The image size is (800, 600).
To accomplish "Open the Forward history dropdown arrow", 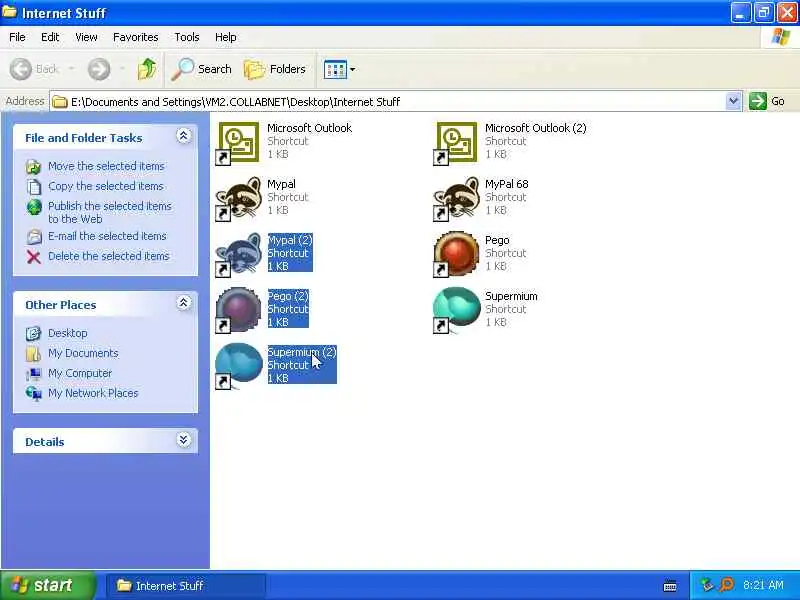I will 122,69.
